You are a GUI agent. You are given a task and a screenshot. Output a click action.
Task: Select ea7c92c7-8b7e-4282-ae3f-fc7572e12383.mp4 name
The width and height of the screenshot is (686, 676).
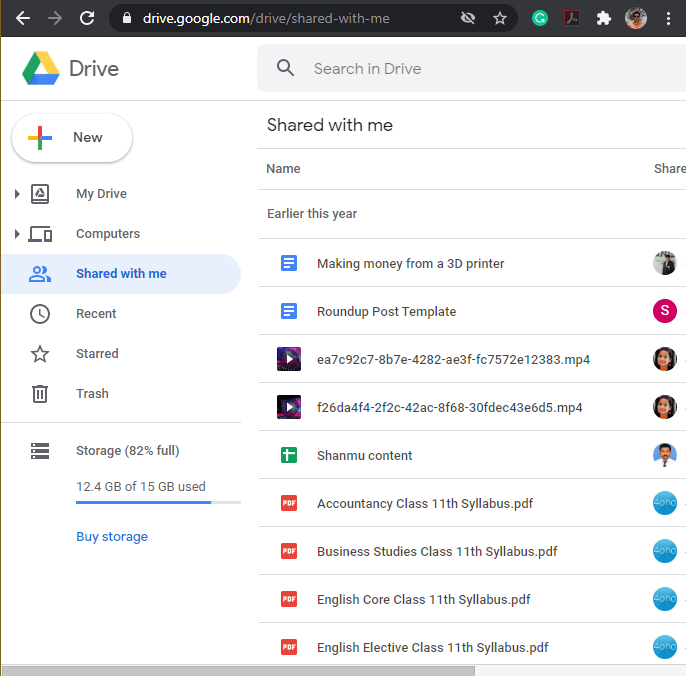tap(453, 360)
